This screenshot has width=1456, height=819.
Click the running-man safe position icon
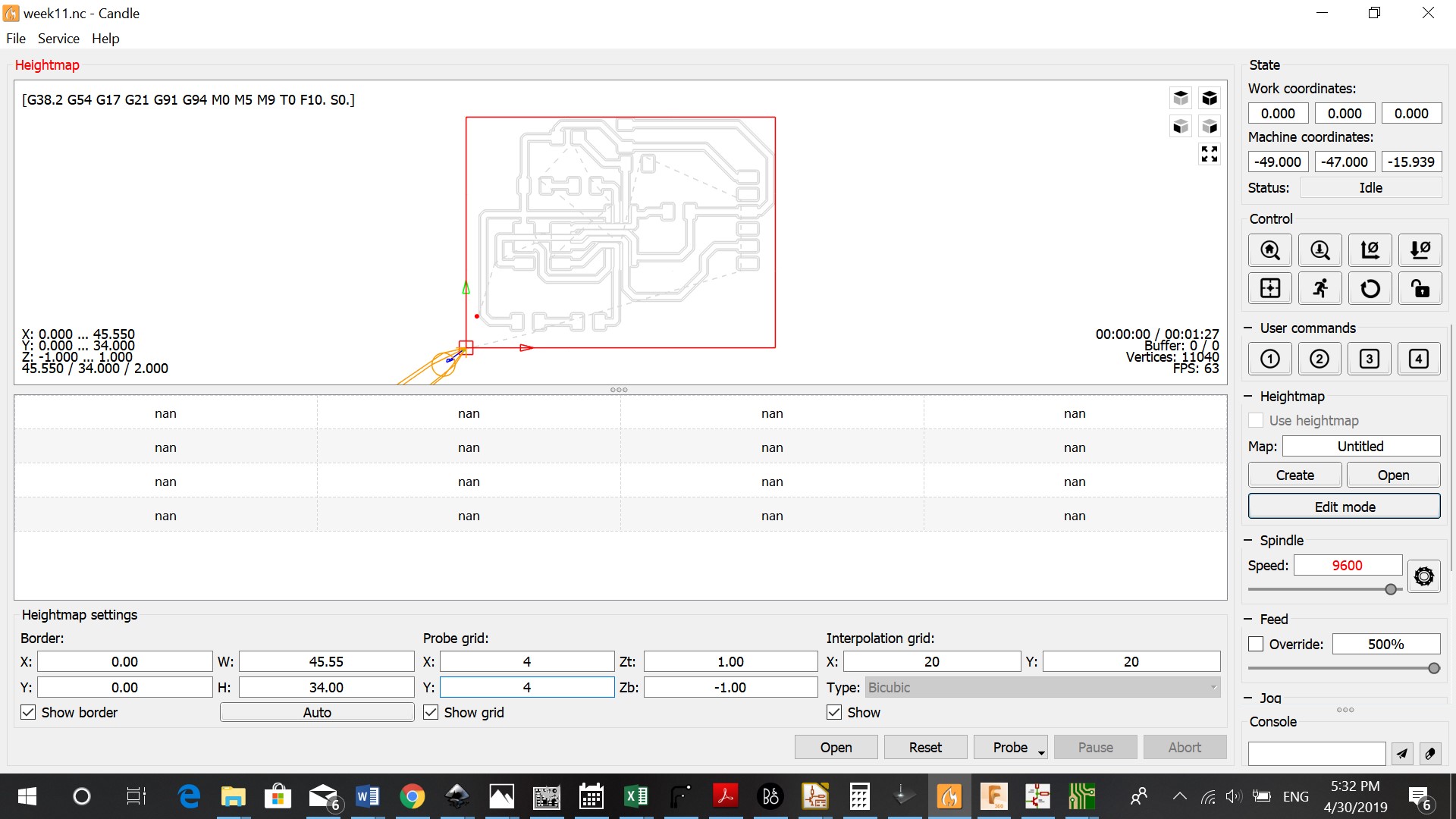pyautogui.click(x=1320, y=288)
